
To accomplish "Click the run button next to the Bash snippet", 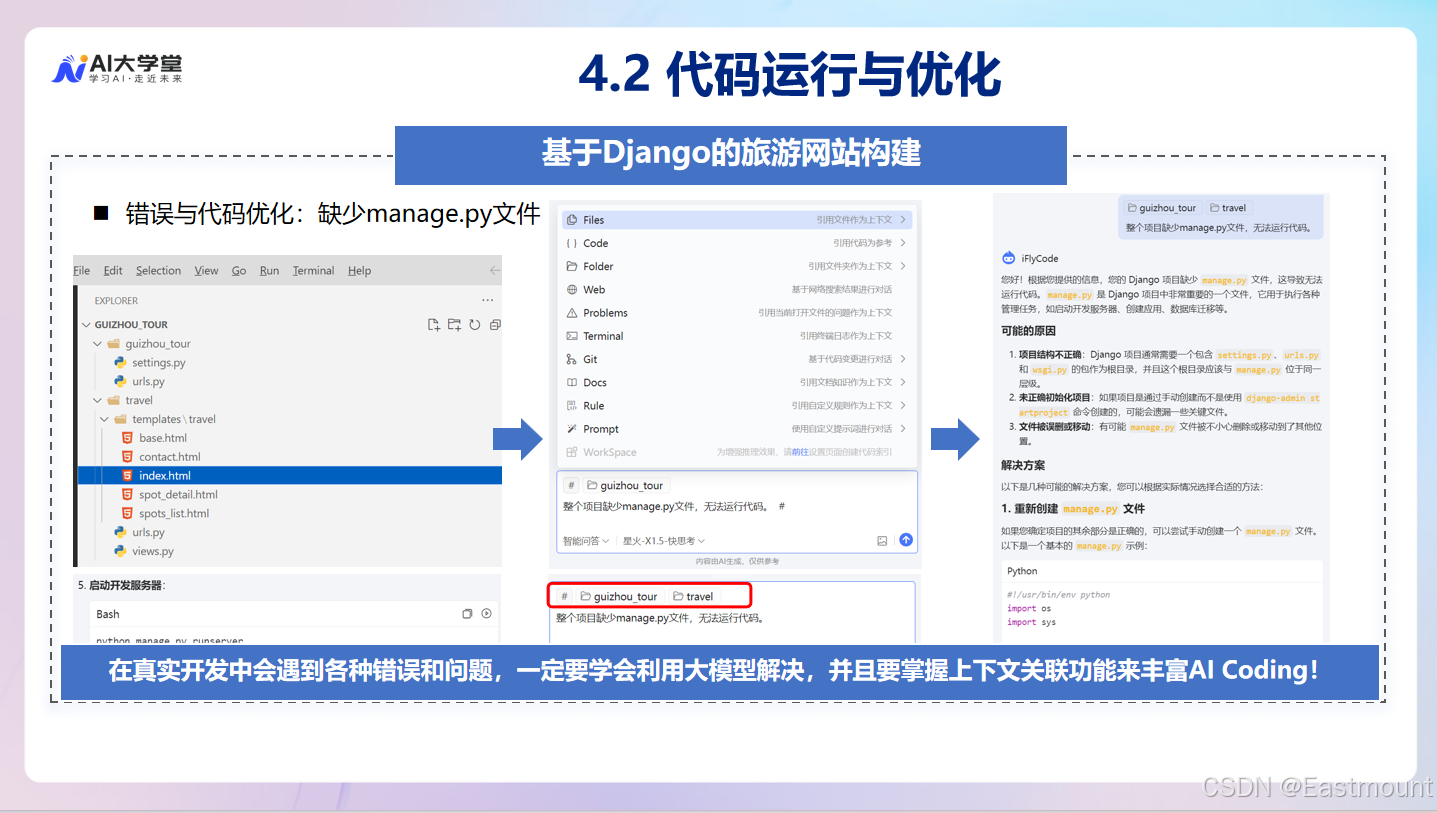I will [486, 613].
